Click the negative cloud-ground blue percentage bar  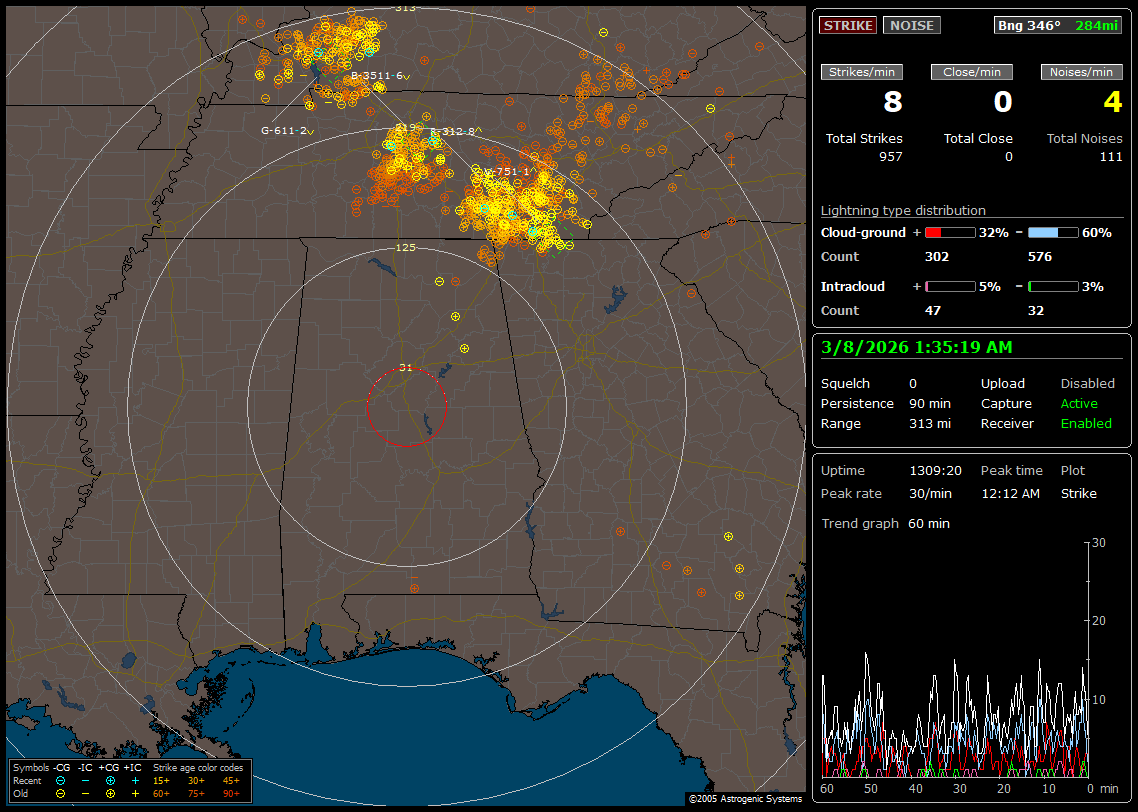tap(1053, 232)
